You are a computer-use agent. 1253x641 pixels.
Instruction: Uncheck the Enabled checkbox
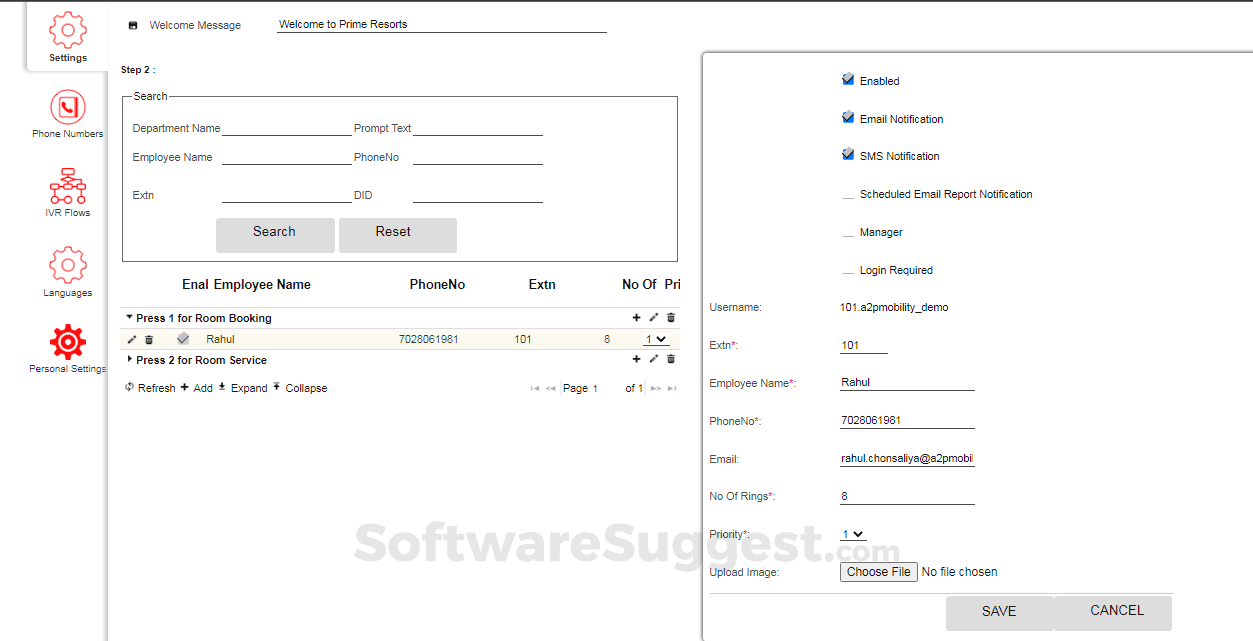(848, 79)
